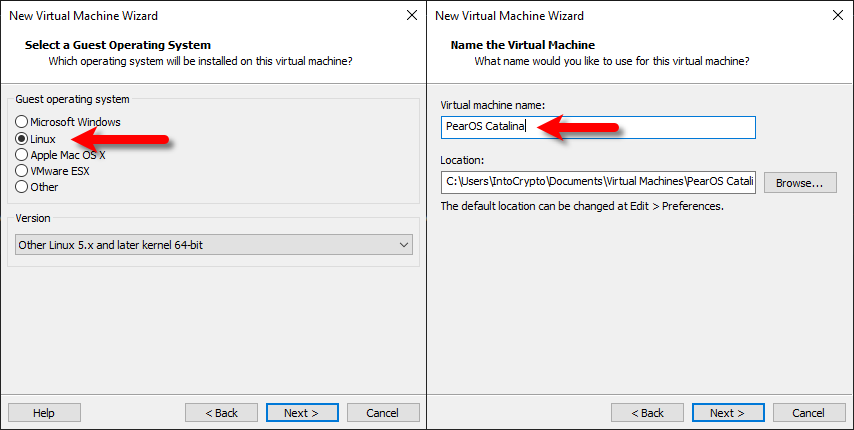Go Back in Select Guest OS wizard

[x=221, y=413]
